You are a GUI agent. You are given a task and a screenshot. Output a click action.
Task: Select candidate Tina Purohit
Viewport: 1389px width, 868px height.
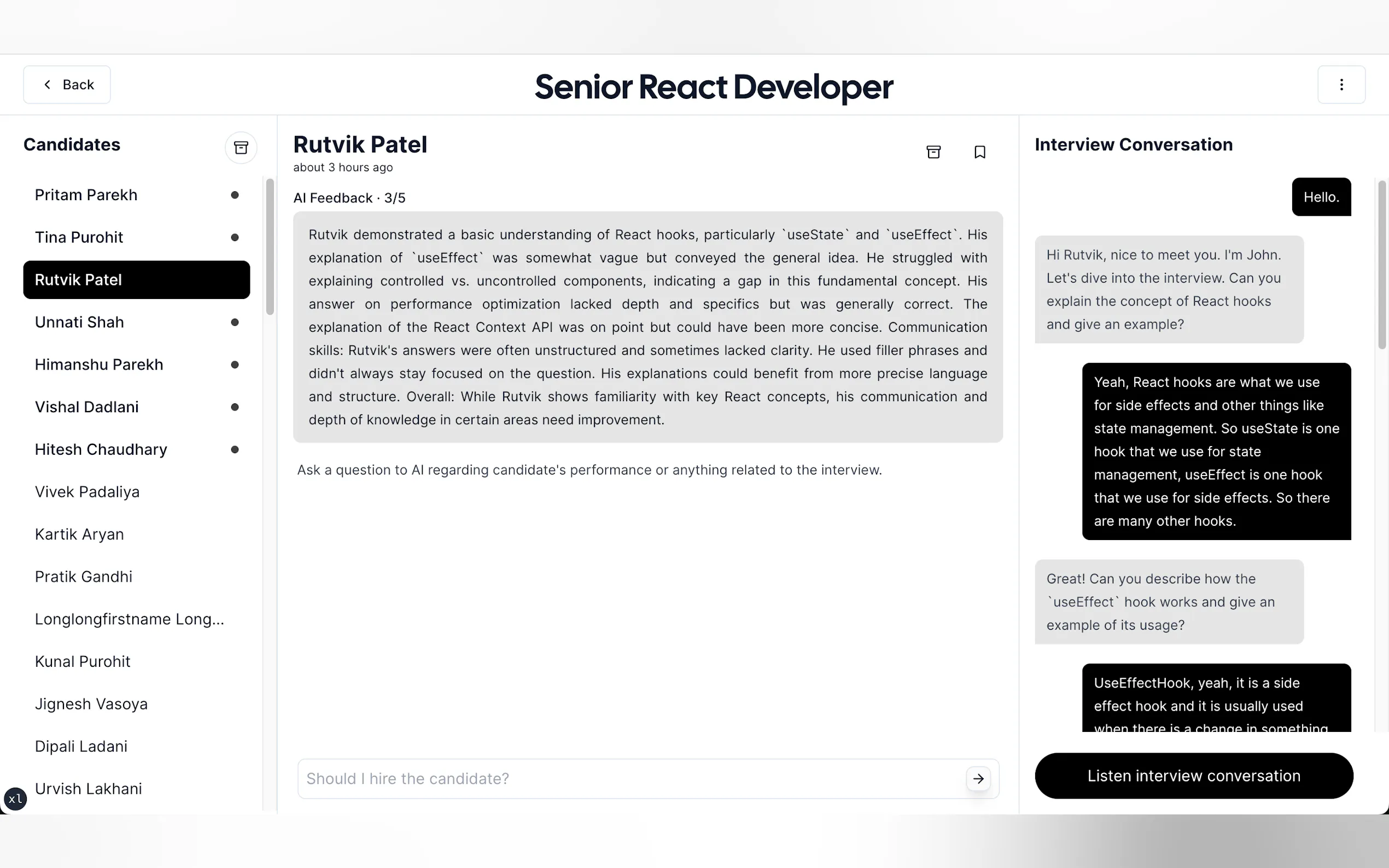click(79, 237)
